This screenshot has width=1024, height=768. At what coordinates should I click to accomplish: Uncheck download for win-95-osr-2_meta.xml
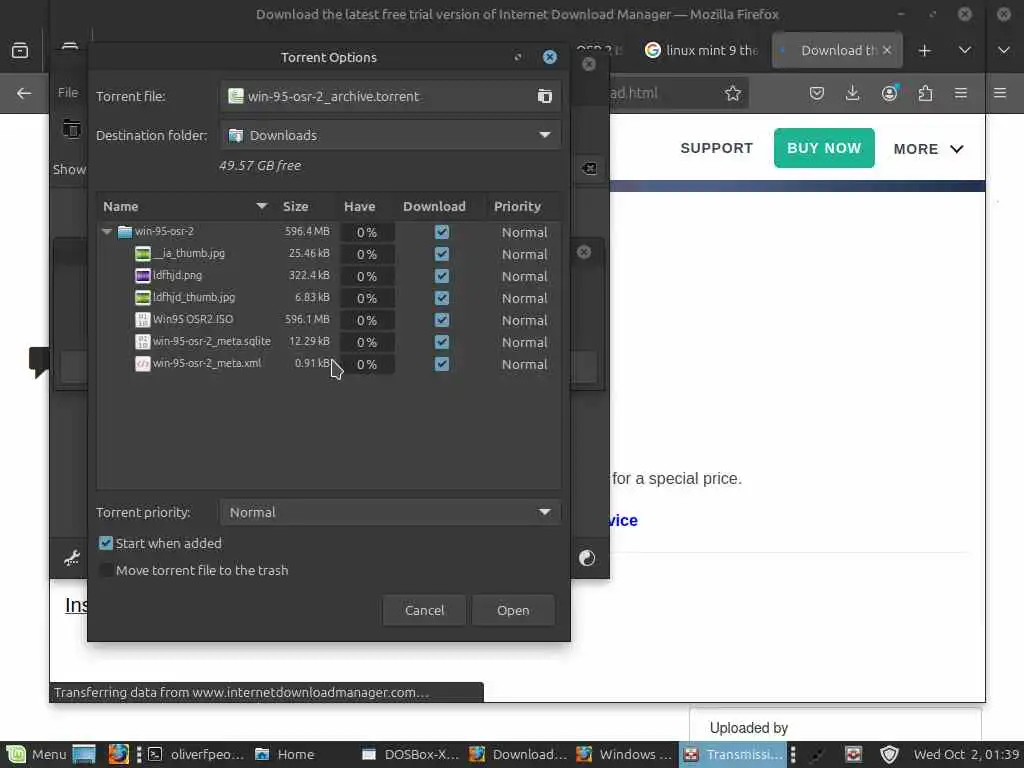(x=441, y=364)
